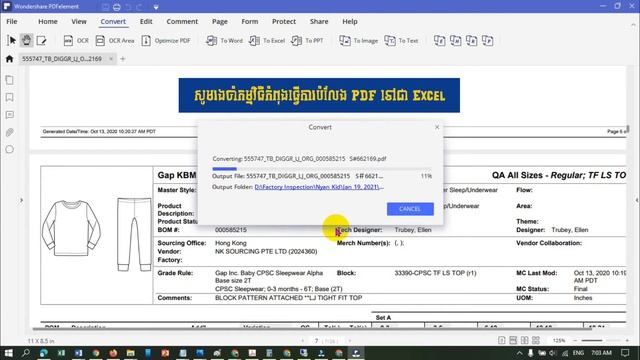Screen dimensions: 640x360
Task: Open the Comment tab
Action: coord(182,21)
